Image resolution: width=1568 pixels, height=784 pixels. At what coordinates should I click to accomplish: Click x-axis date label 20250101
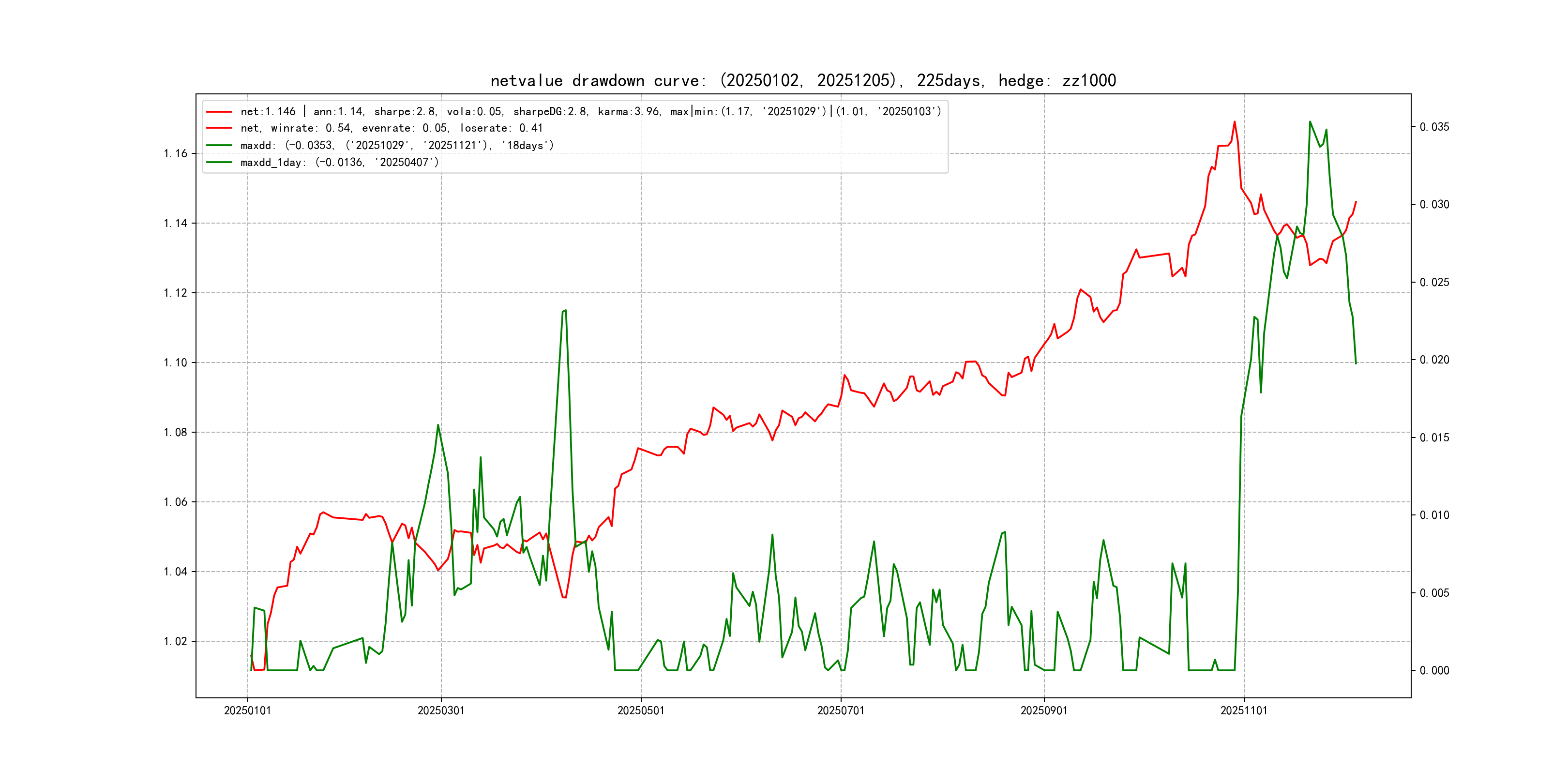pos(247,711)
